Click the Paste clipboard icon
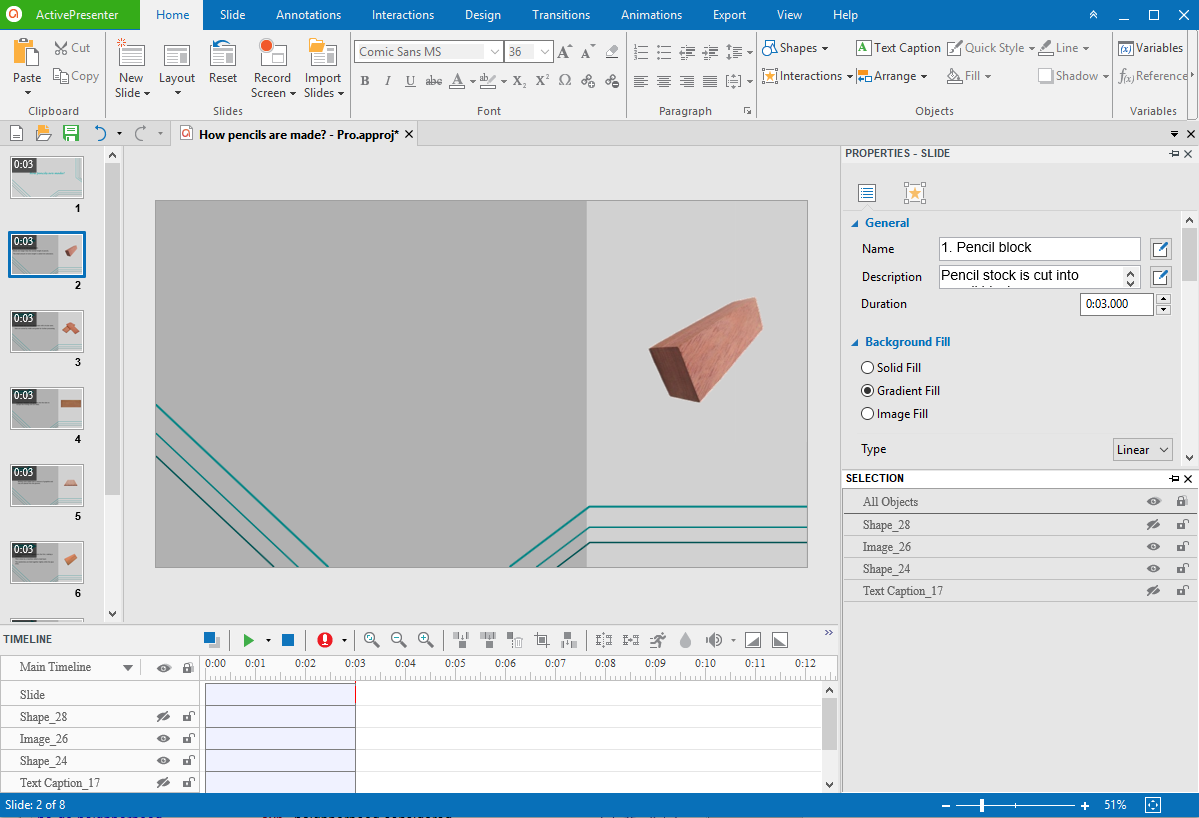The height and width of the screenshot is (818, 1199). [27, 53]
